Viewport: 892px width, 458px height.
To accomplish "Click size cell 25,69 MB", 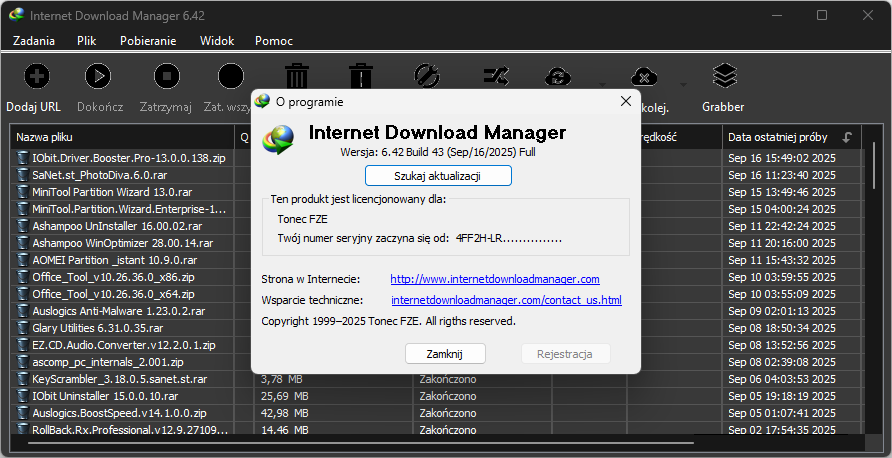I will tap(284, 396).
